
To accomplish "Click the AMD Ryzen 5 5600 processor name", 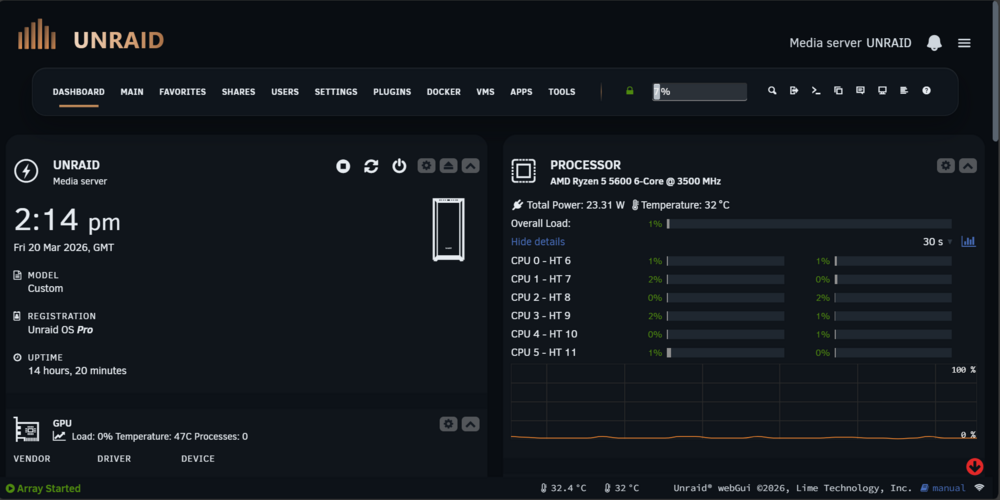I will point(636,181).
